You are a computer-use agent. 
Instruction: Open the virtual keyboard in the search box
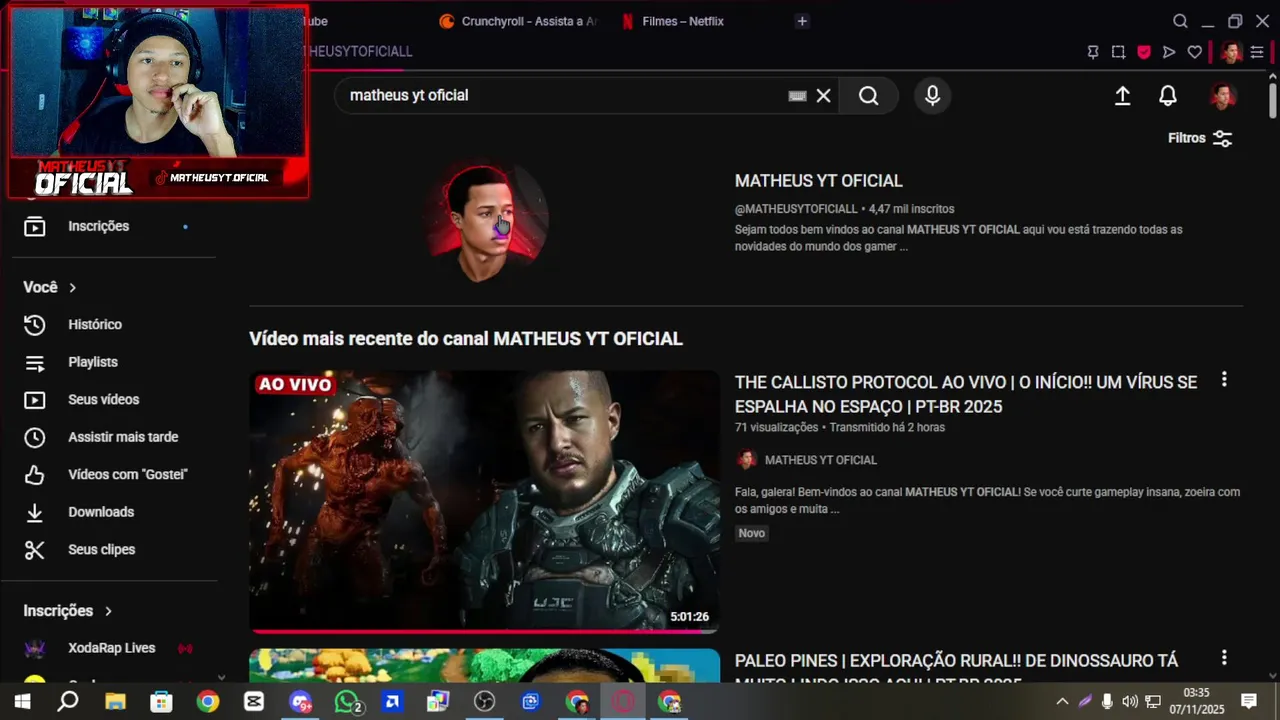point(797,96)
